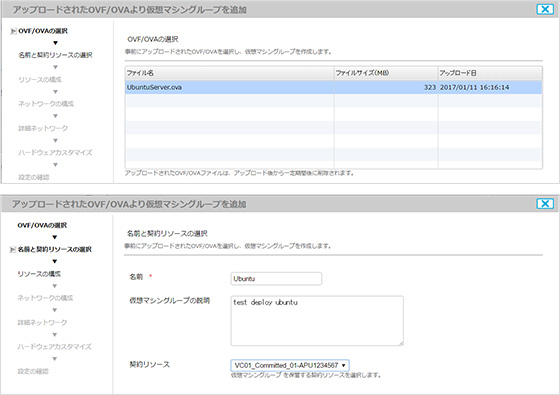Select the UbuntuServer.ova file row

pyautogui.click(x=334, y=87)
